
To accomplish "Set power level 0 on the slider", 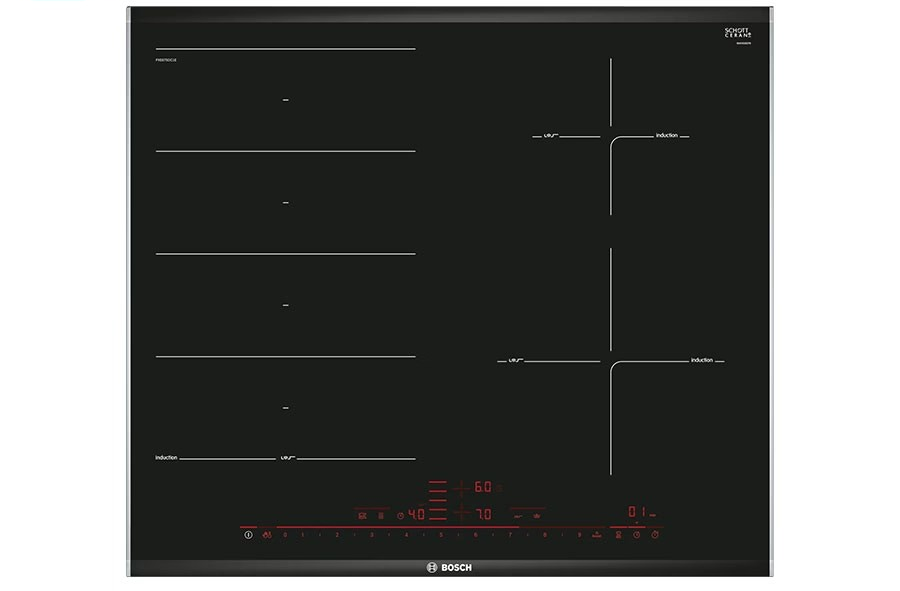I will pos(285,535).
